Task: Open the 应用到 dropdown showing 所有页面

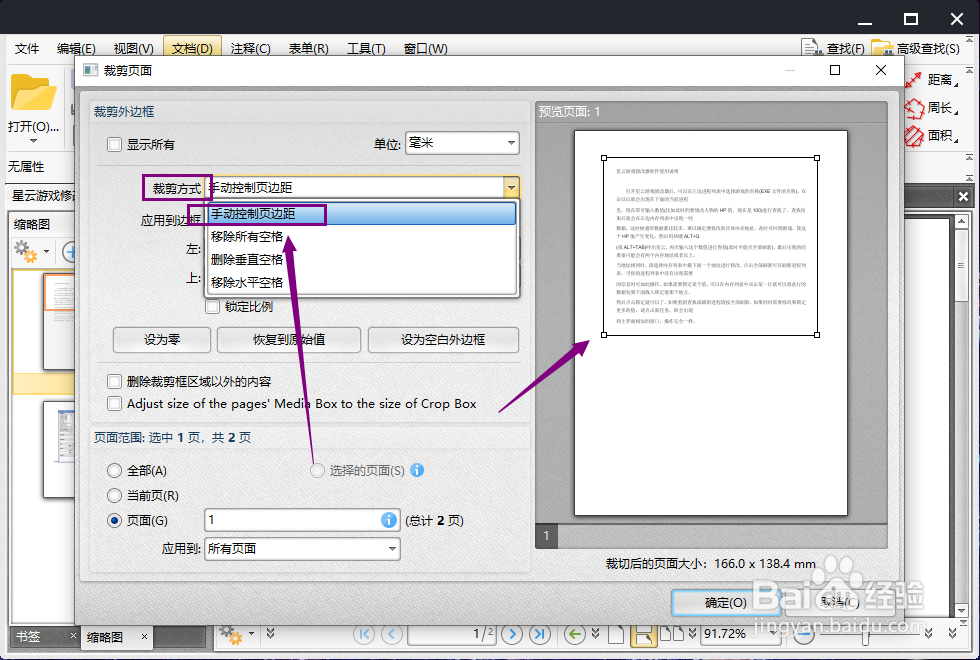Action: point(302,548)
